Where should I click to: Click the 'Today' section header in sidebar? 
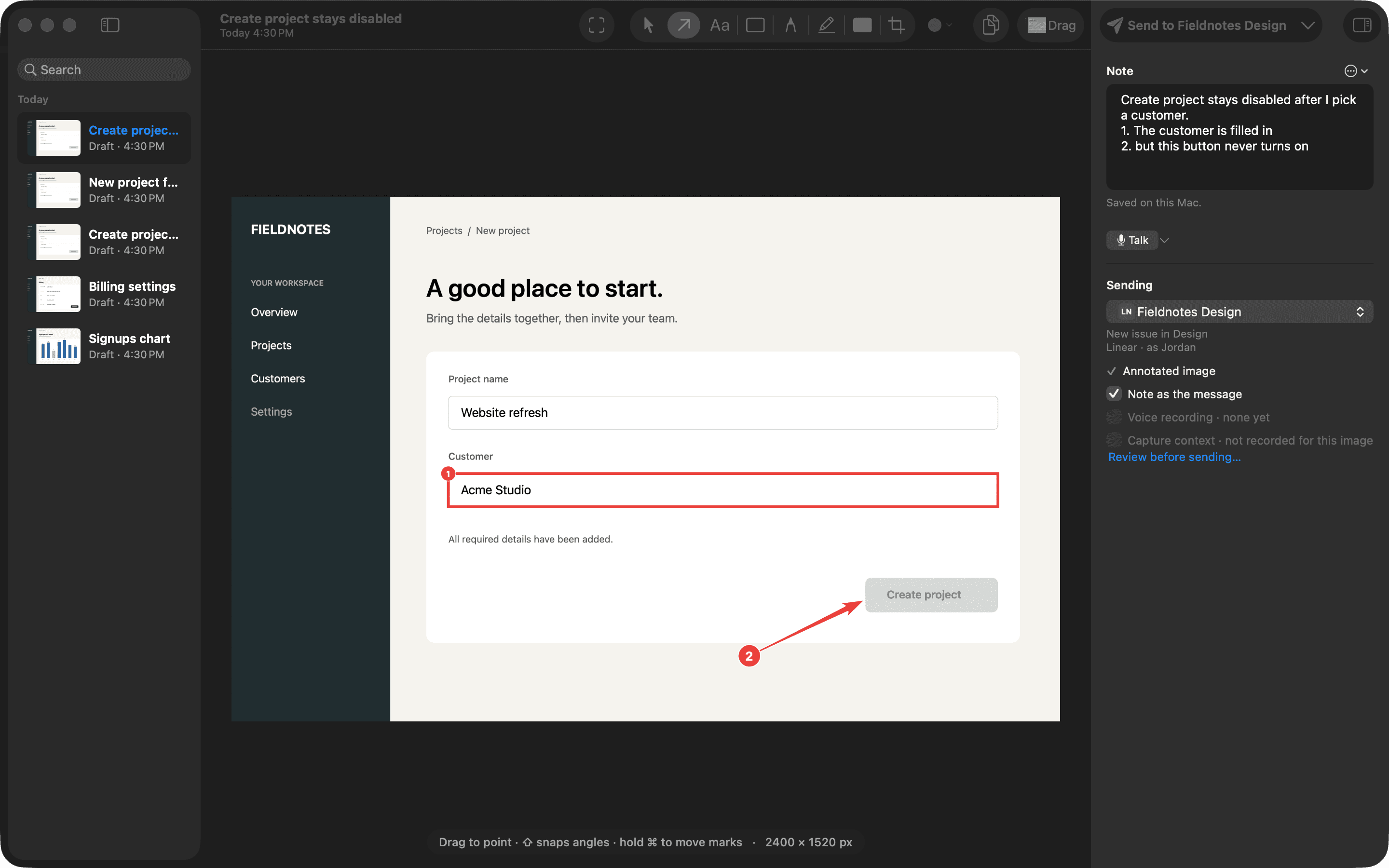coord(33,99)
